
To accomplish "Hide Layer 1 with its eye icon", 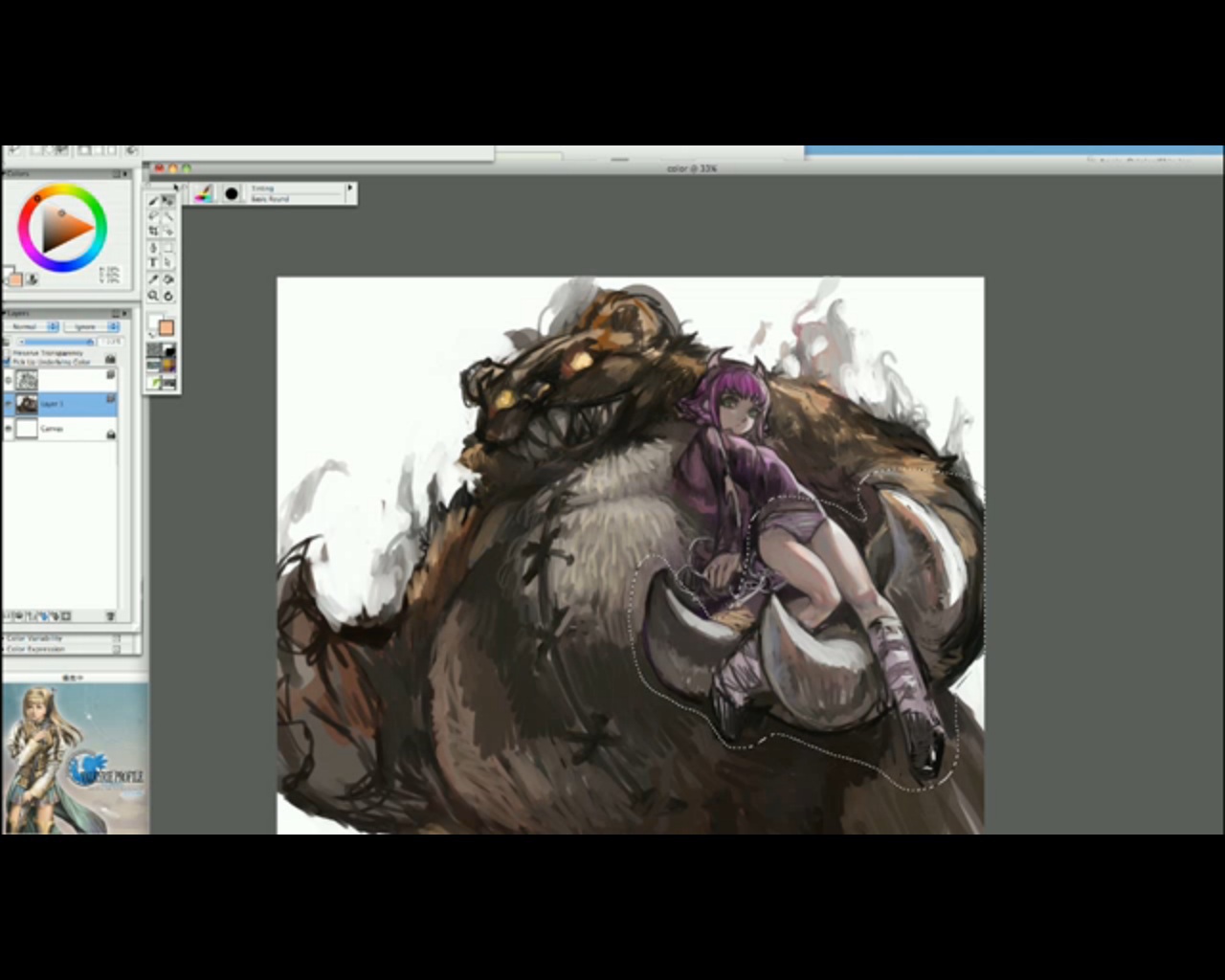I will (9, 403).
